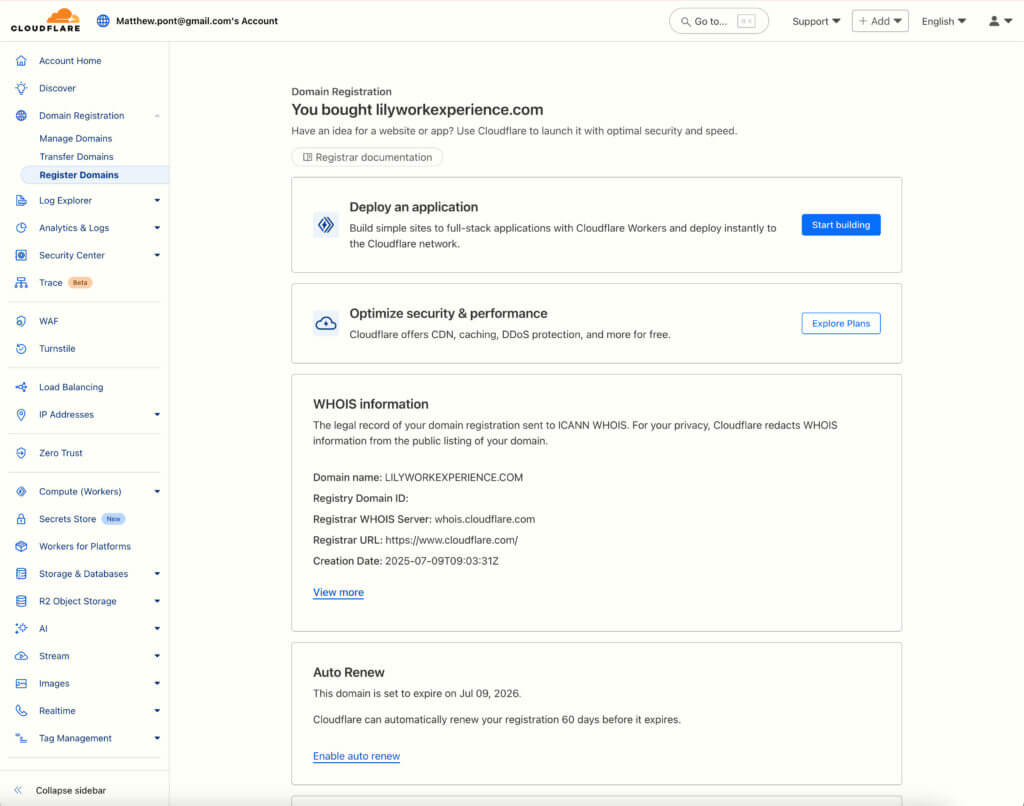This screenshot has height=806, width=1024.
Task: Expand the Analytics & Logs submenu arrow
Action: 157,228
